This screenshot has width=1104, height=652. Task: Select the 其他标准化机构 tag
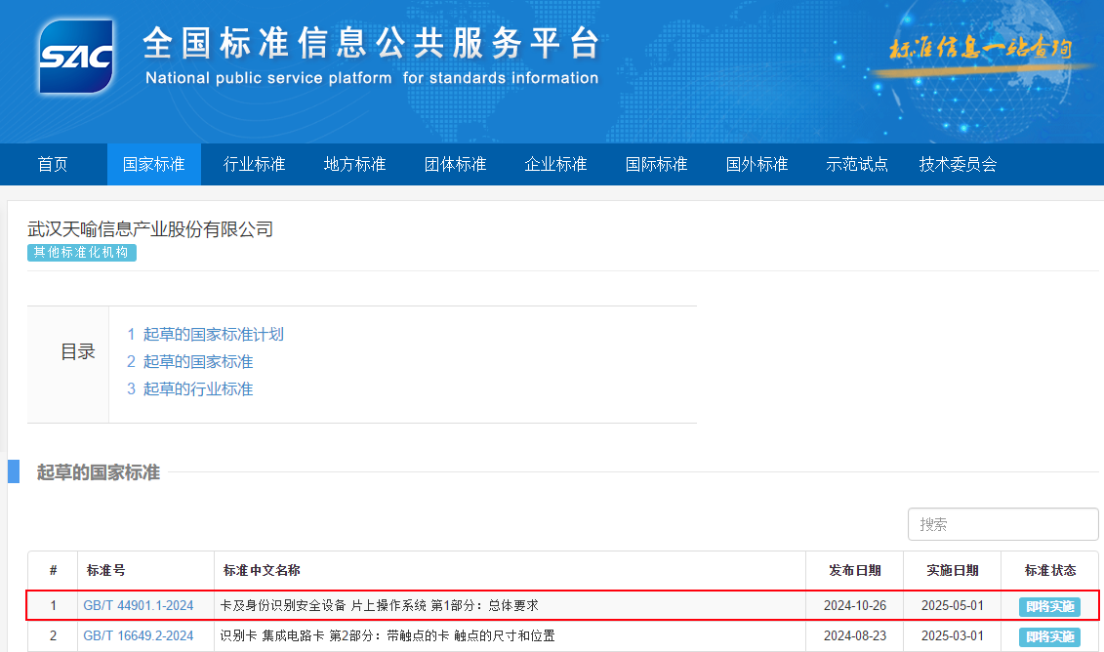pos(80,253)
